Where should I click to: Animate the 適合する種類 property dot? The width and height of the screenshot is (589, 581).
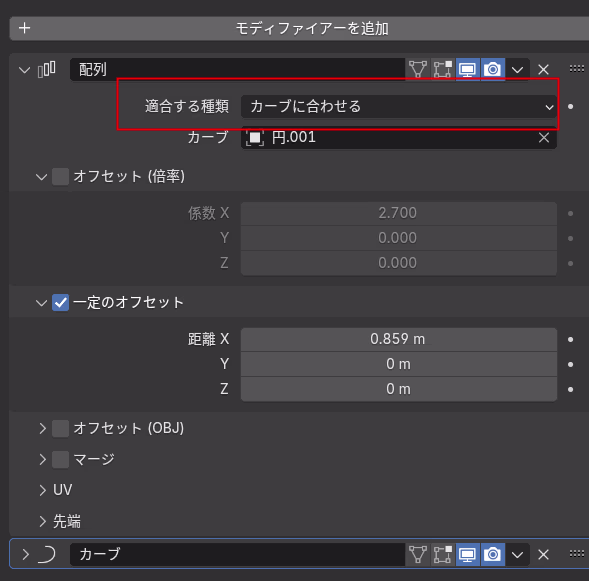pyautogui.click(x=571, y=107)
